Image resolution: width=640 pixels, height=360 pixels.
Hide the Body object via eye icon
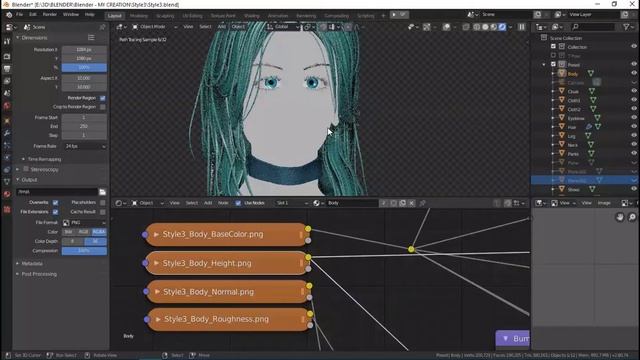tap(634, 73)
